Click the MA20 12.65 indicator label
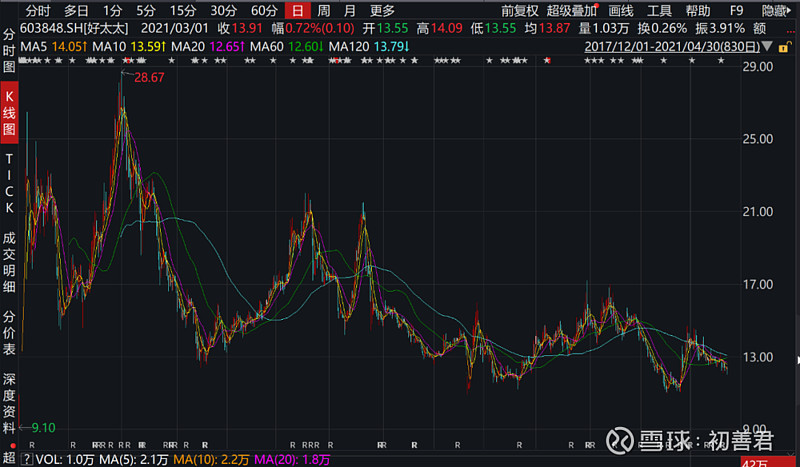This screenshot has height=467, width=800. click(208, 47)
